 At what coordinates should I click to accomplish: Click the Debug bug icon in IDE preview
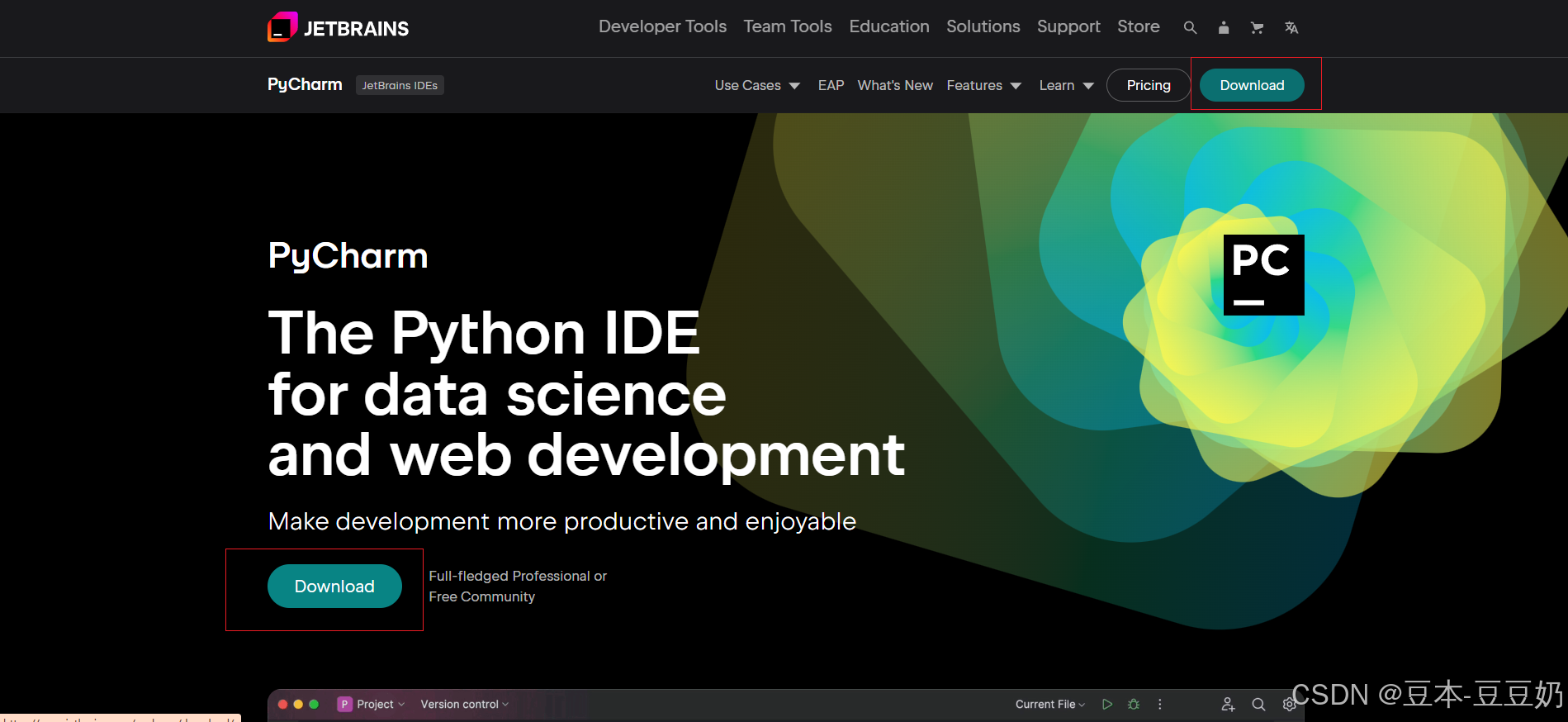click(1134, 704)
